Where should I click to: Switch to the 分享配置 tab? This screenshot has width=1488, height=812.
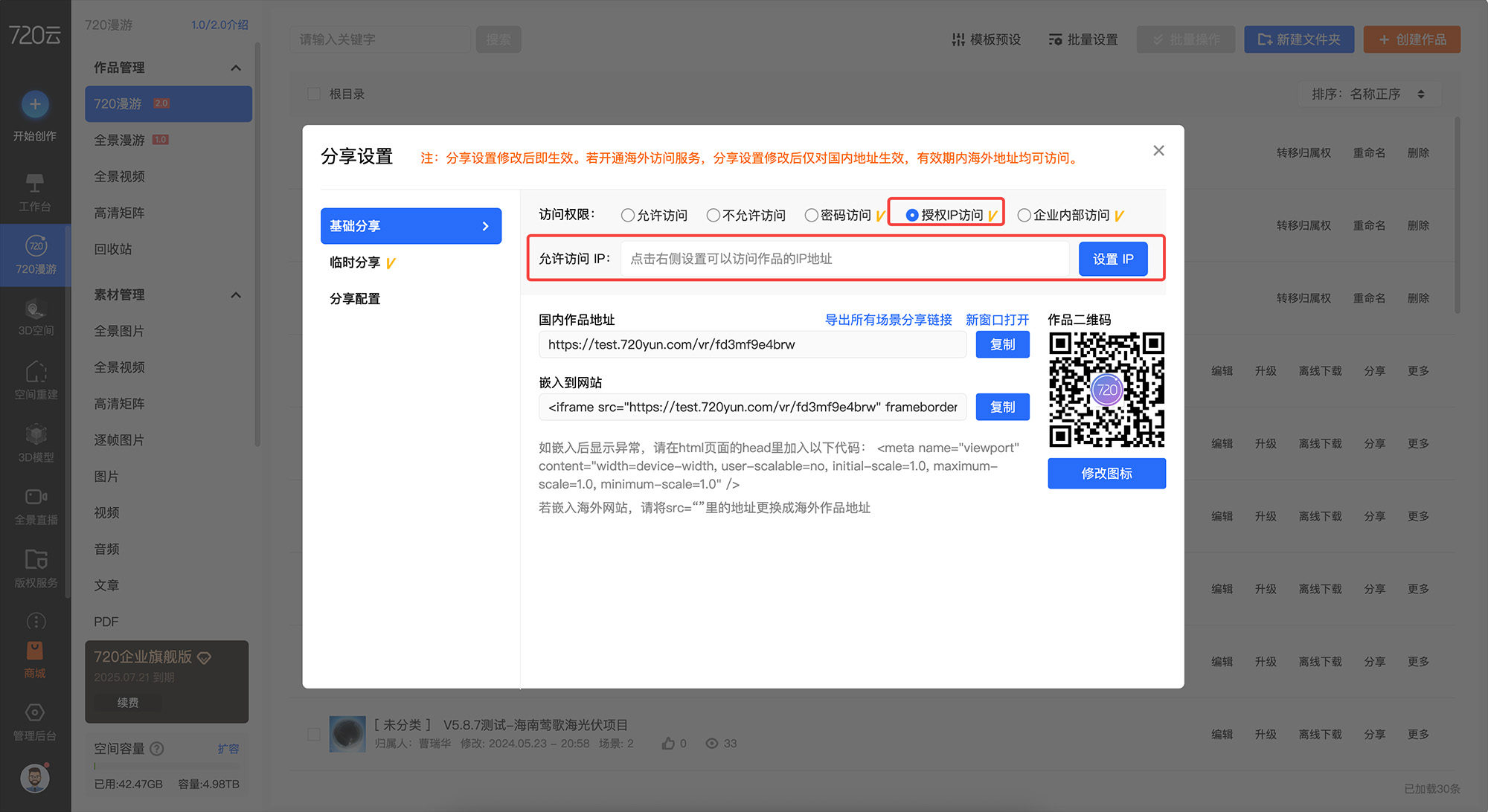click(x=355, y=299)
